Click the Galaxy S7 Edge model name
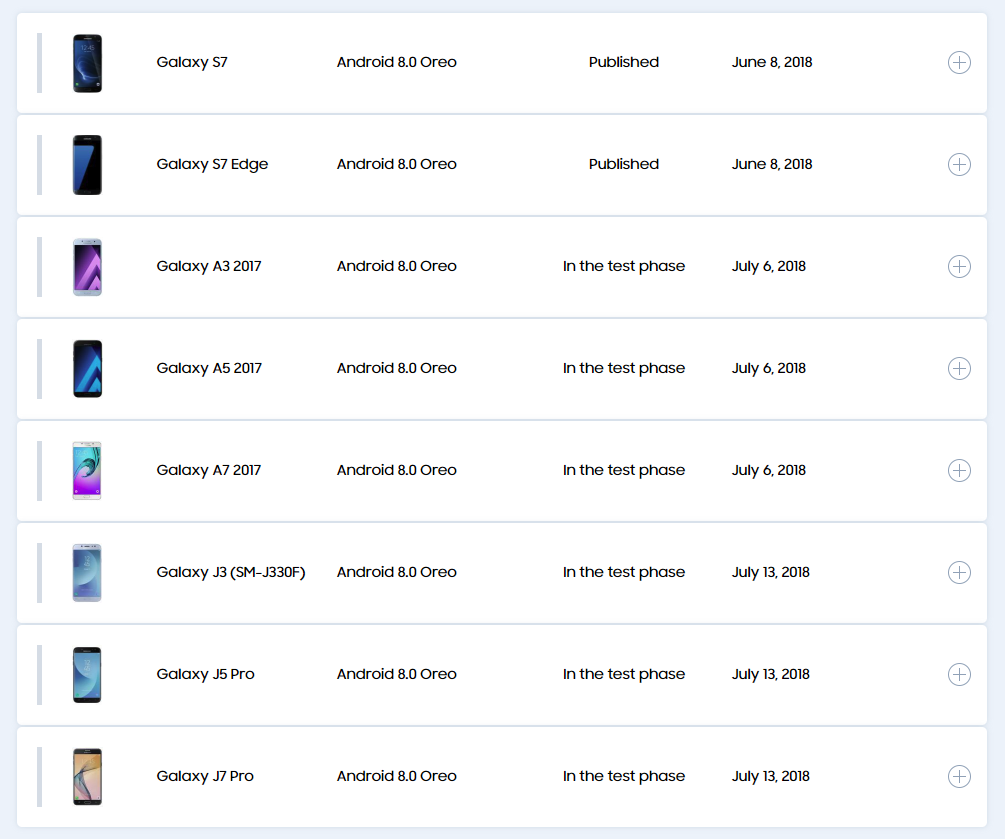This screenshot has width=1005, height=839. [x=212, y=164]
